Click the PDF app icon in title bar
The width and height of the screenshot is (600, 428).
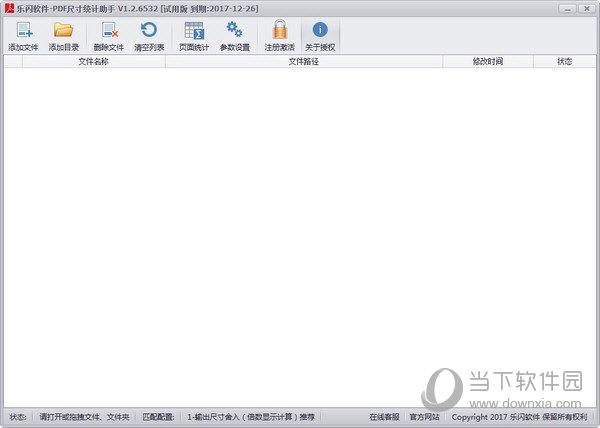(x=9, y=8)
